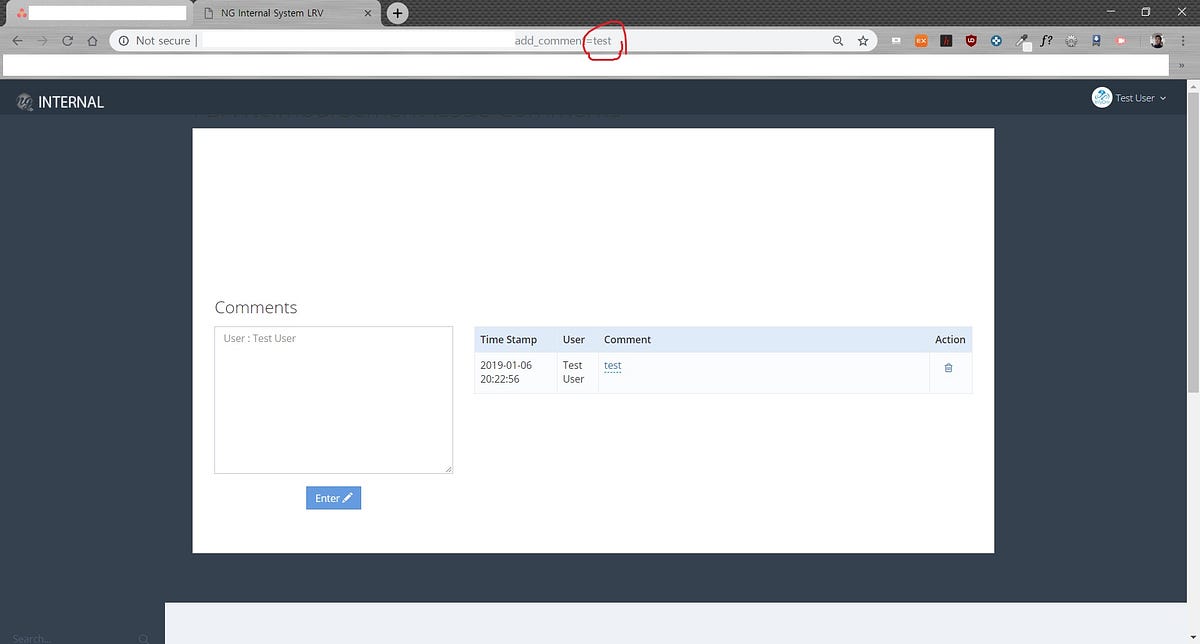Open the "test" comment link
1200x644 pixels.
612,365
